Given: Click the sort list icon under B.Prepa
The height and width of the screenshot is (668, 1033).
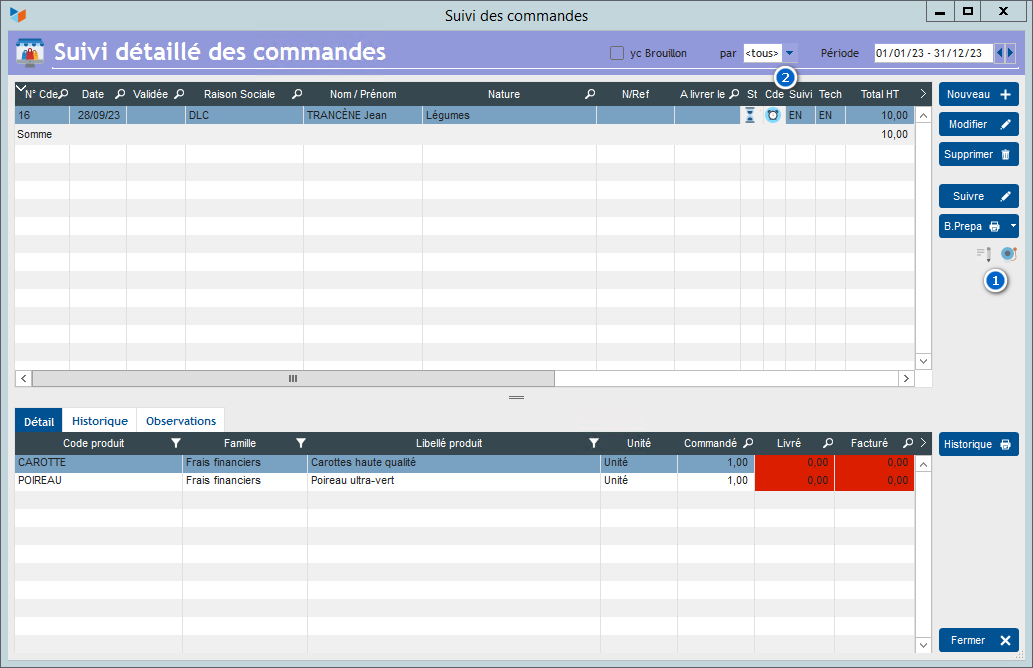Looking at the screenshot, I should pos(984,254).
